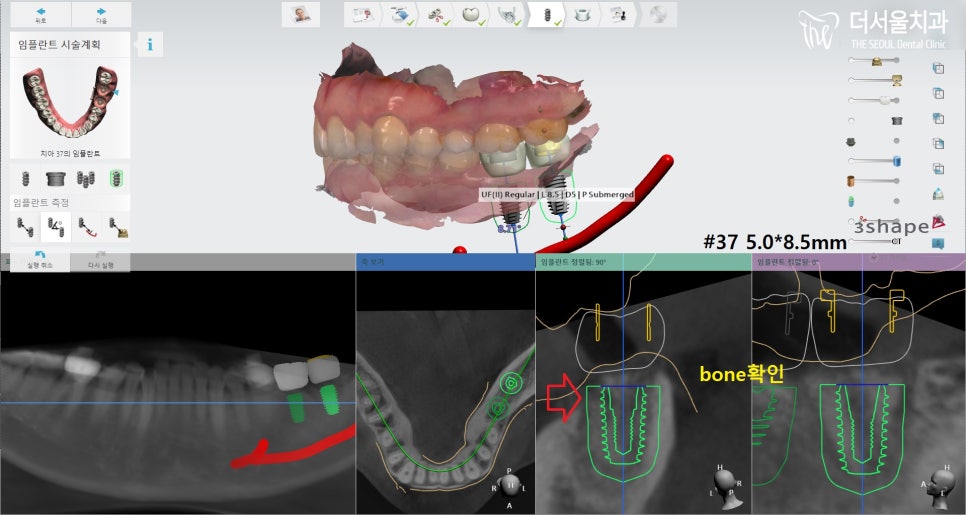Select the first view cube icon at top right
Viewport: 966px width, 515px height.
tap(938, 68)
